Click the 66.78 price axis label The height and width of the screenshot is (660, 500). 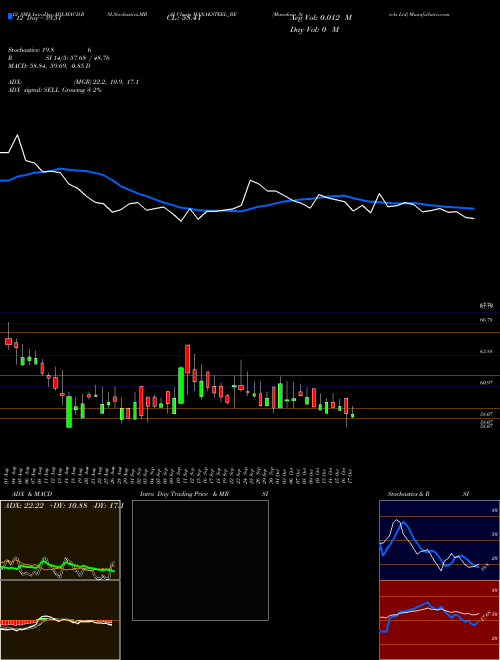(486, 320)
